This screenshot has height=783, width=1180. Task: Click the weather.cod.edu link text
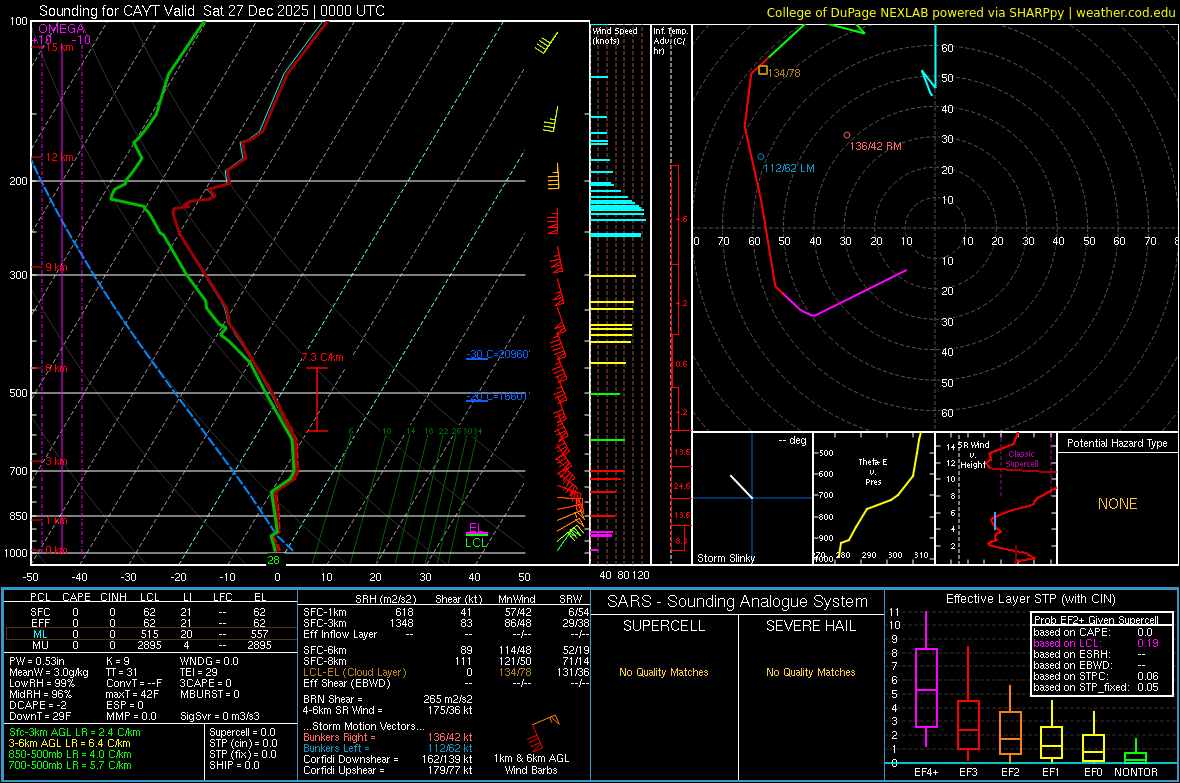1124,12
